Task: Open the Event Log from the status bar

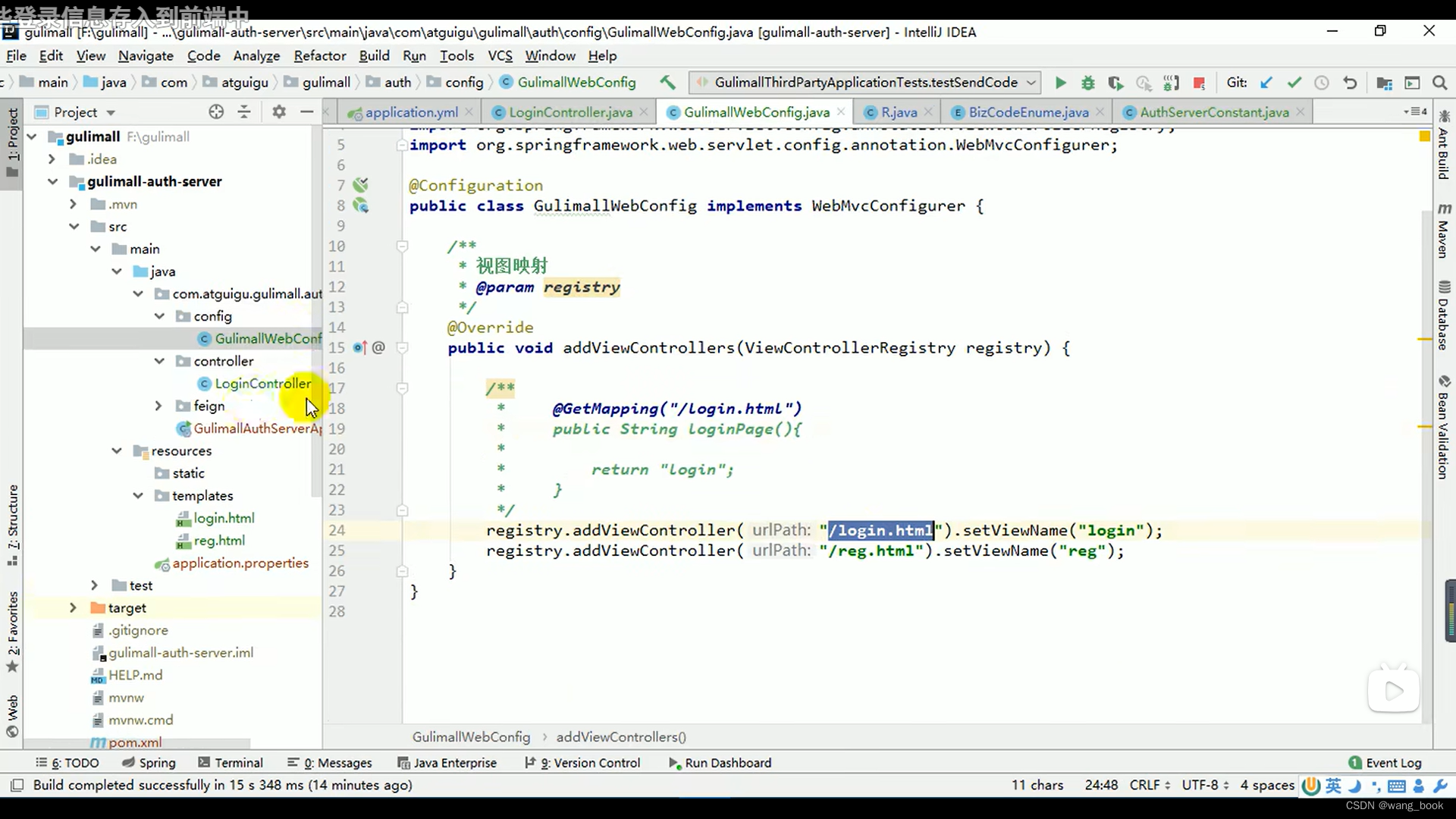Action: coord(1385,763)
